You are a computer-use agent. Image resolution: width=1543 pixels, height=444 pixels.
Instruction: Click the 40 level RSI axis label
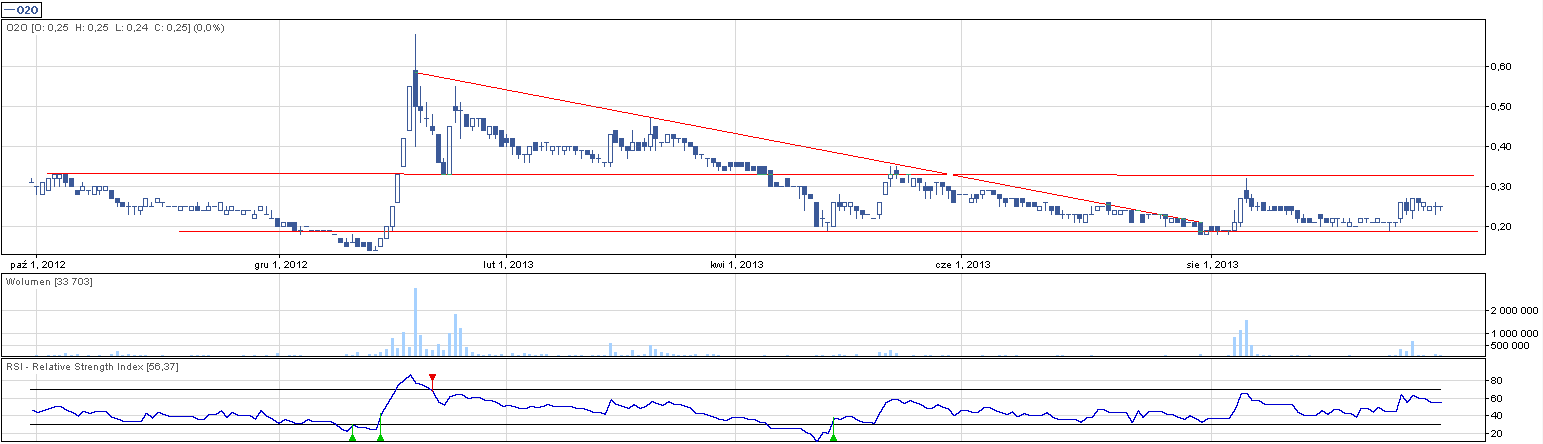pos(1495,416)
